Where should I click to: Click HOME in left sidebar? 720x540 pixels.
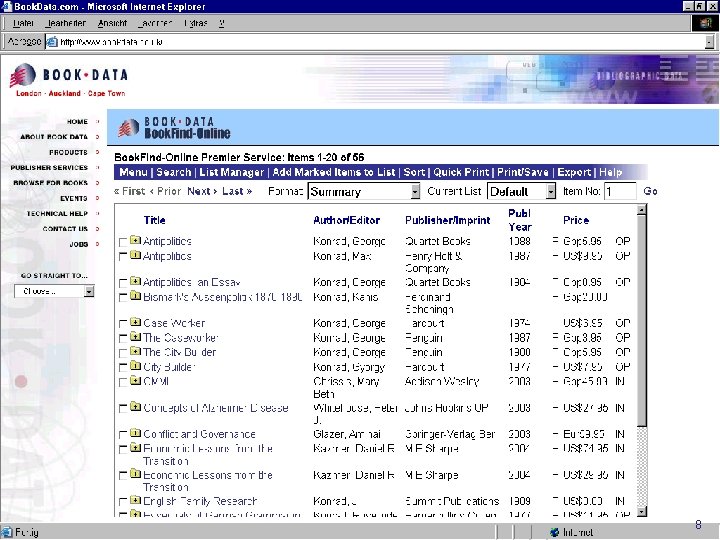tap(77, 122)
